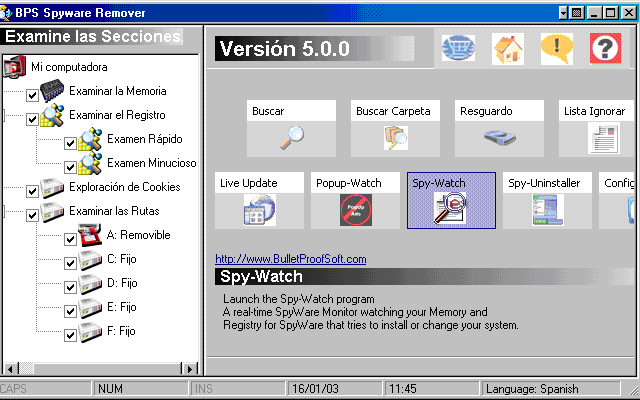Click the hard drive icon for D: Fijo
Viewport: 640px width, 400px height.
pos(90,284)
